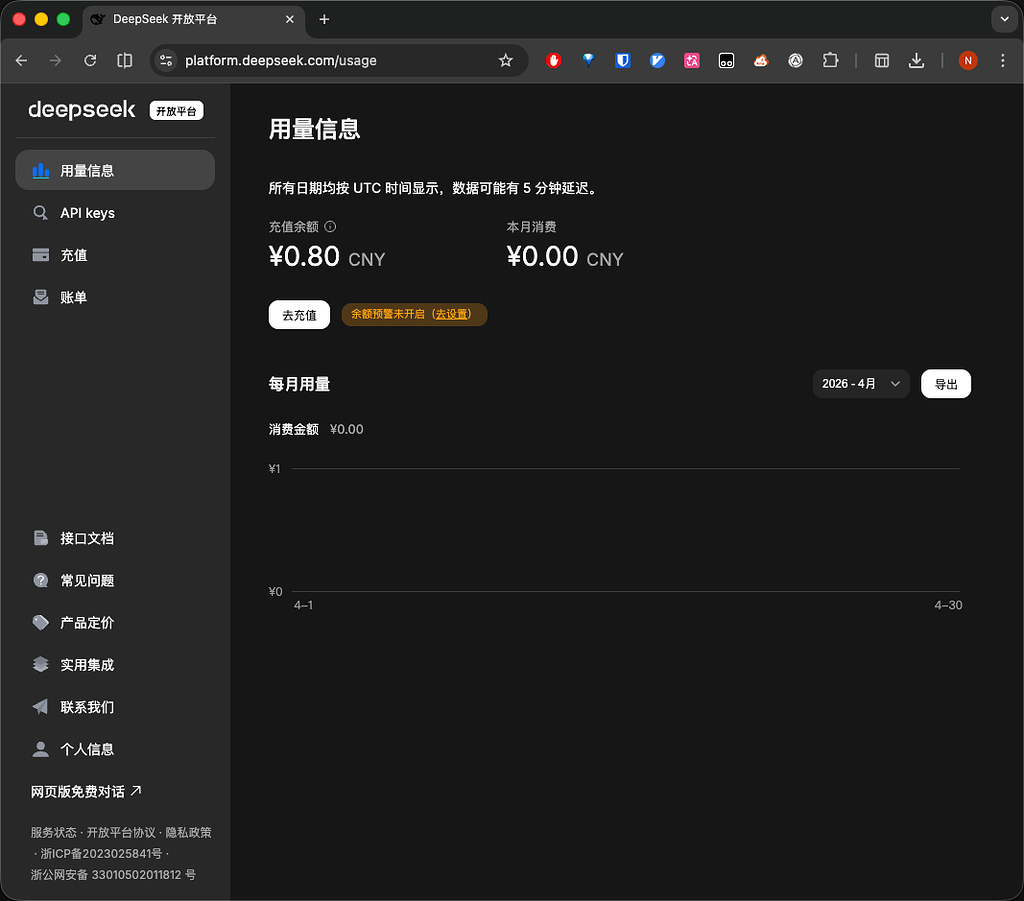Open 开放平台协议 footer link

121,832
